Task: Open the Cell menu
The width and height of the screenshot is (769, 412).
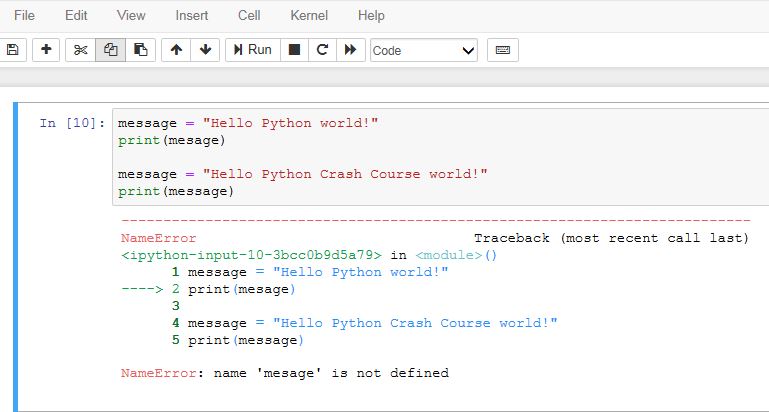Action: click(249, 15)
